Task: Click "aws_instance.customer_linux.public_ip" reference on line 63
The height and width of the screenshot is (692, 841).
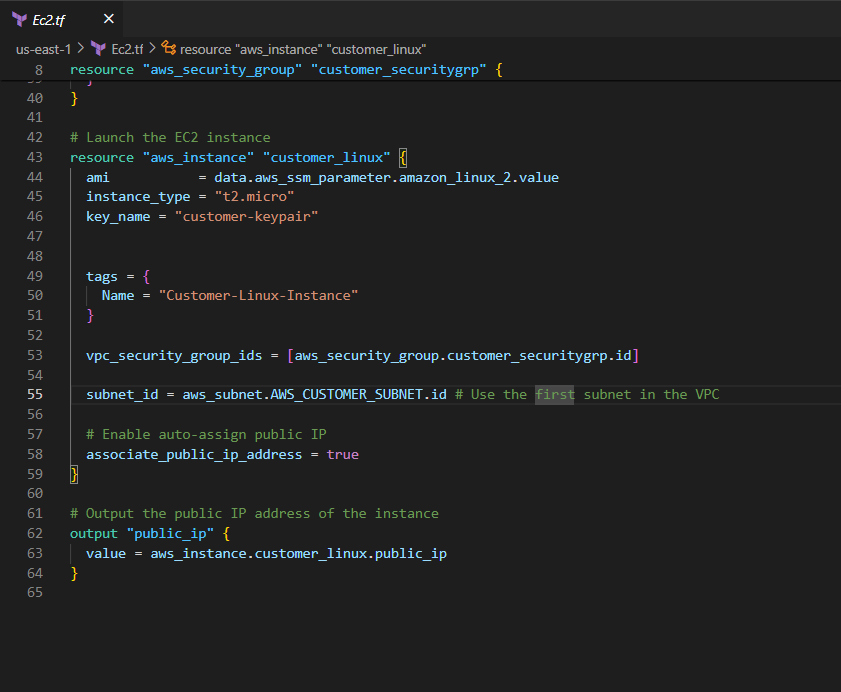Action: coord(299,554)
